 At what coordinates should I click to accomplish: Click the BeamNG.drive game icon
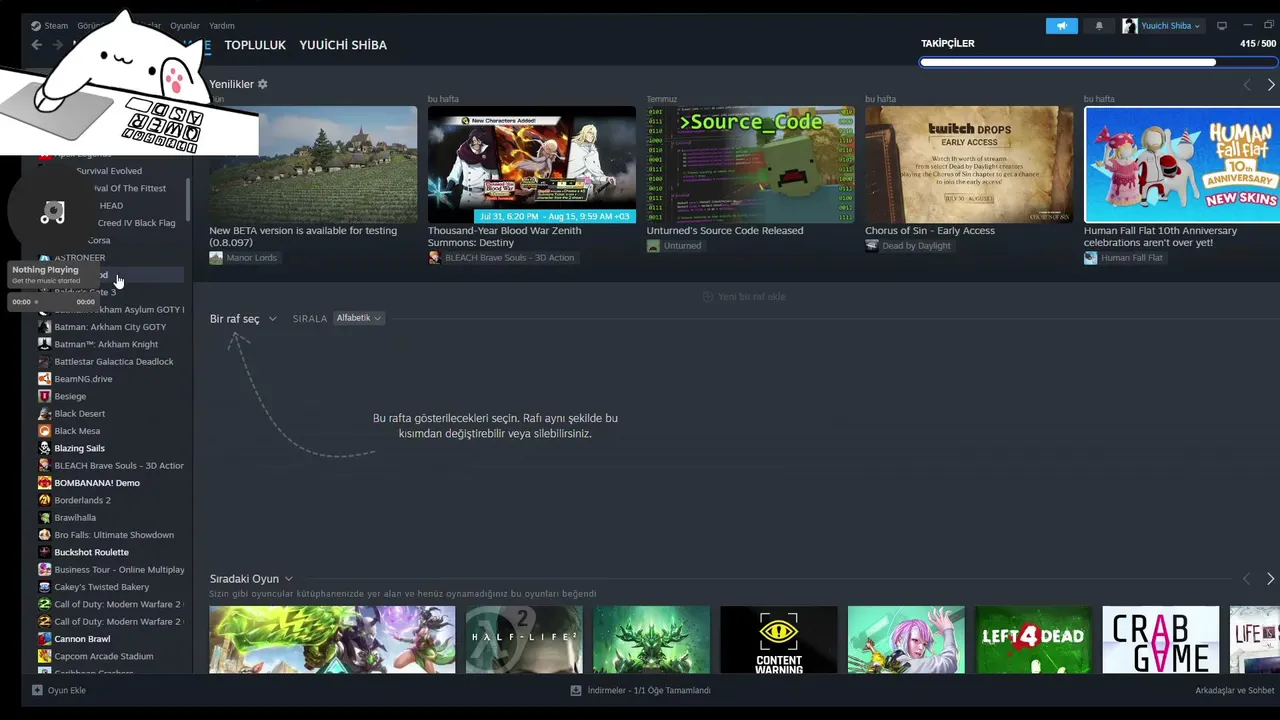[44, 379]
